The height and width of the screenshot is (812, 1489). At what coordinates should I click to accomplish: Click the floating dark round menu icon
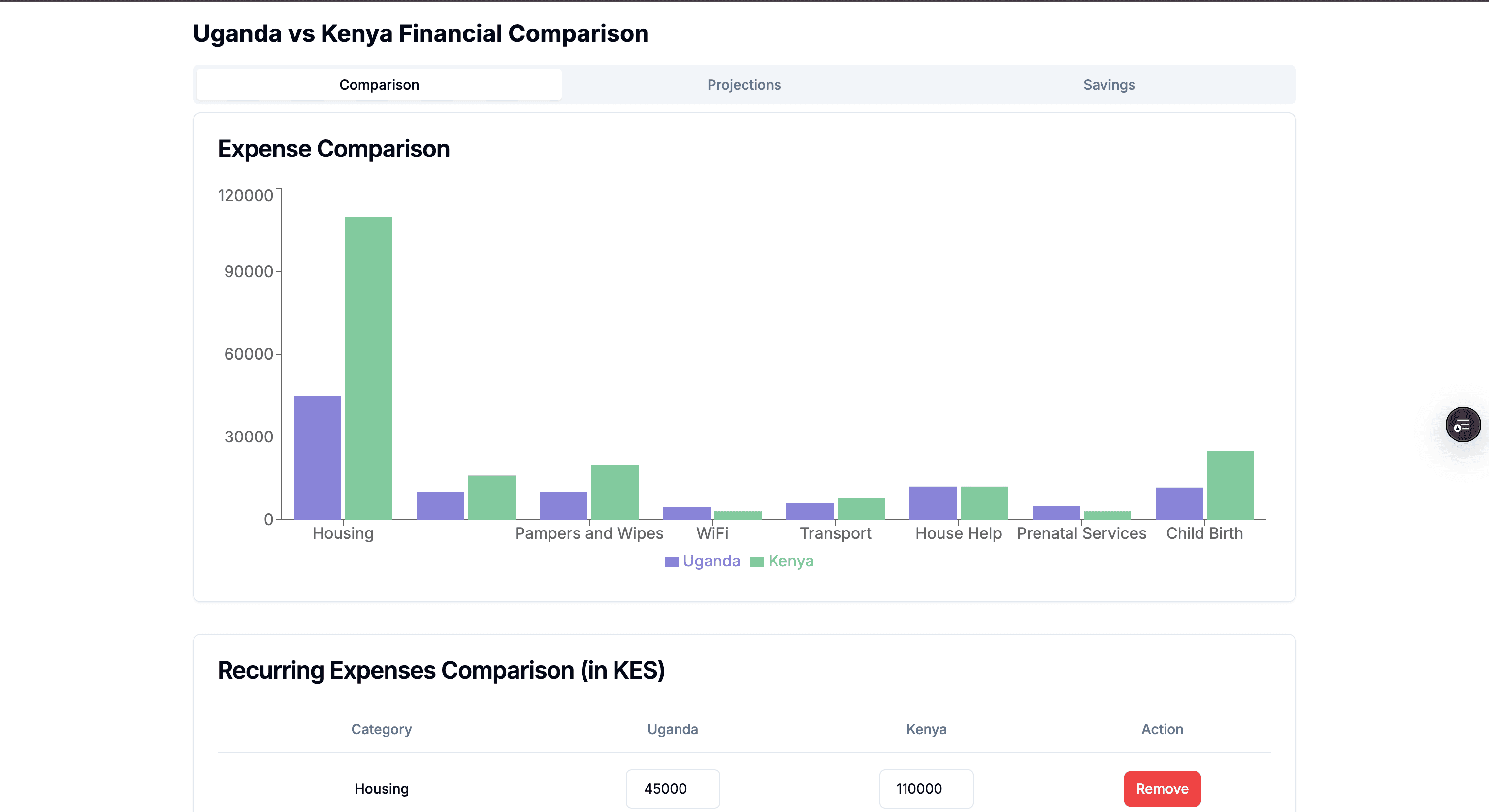1462,425
